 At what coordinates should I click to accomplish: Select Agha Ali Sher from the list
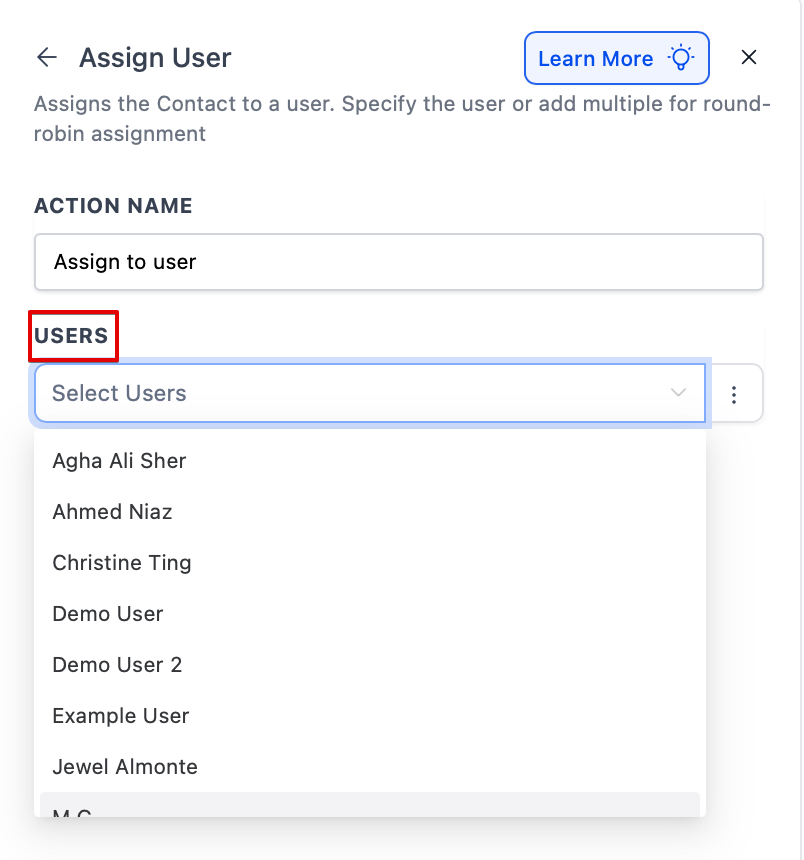[x=119, y=461]
